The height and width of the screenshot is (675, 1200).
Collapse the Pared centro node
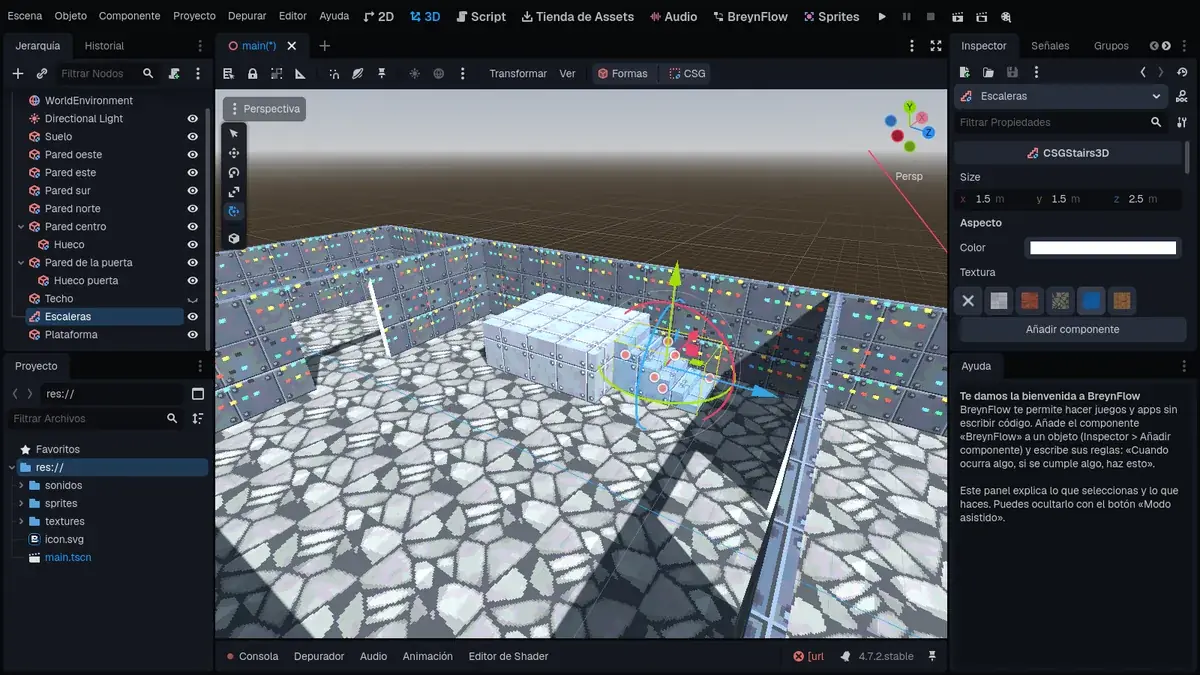[21, 227]
